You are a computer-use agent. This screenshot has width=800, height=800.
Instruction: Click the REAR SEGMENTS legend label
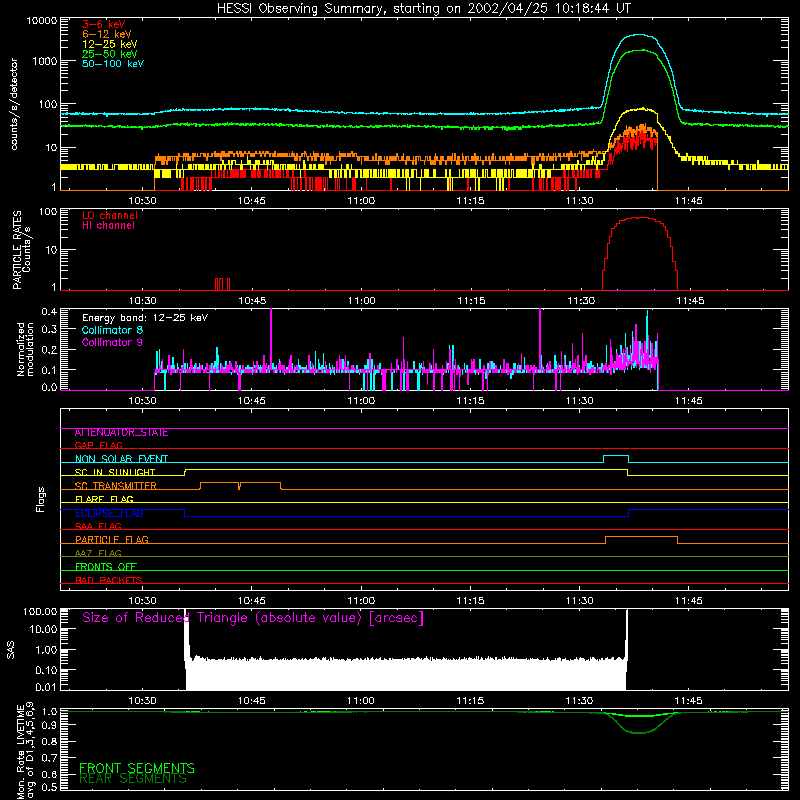tap(133, 779)
